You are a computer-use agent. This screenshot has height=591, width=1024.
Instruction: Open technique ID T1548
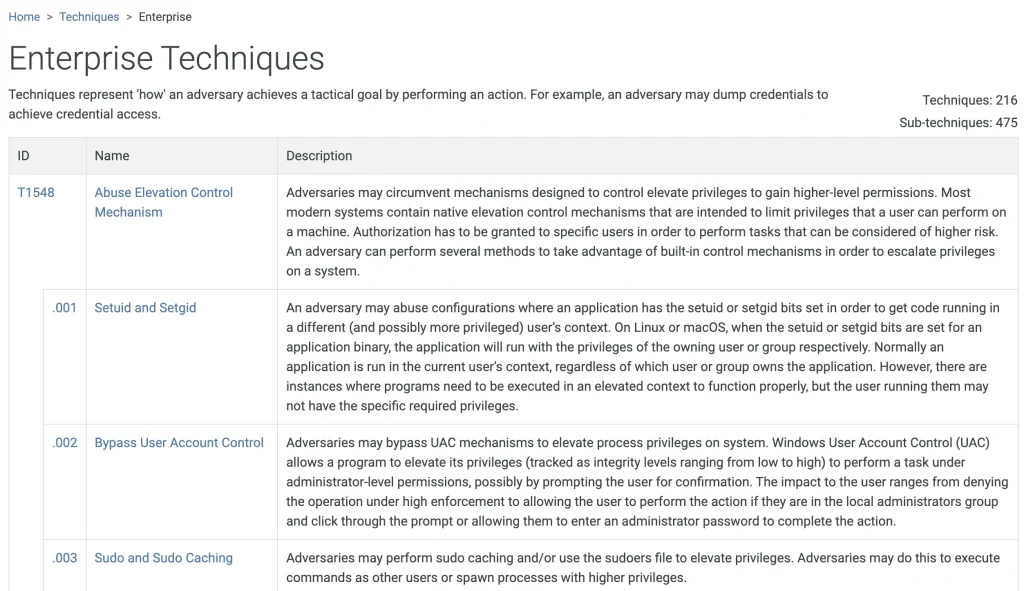pyautogui.click(x=36, y=192)
